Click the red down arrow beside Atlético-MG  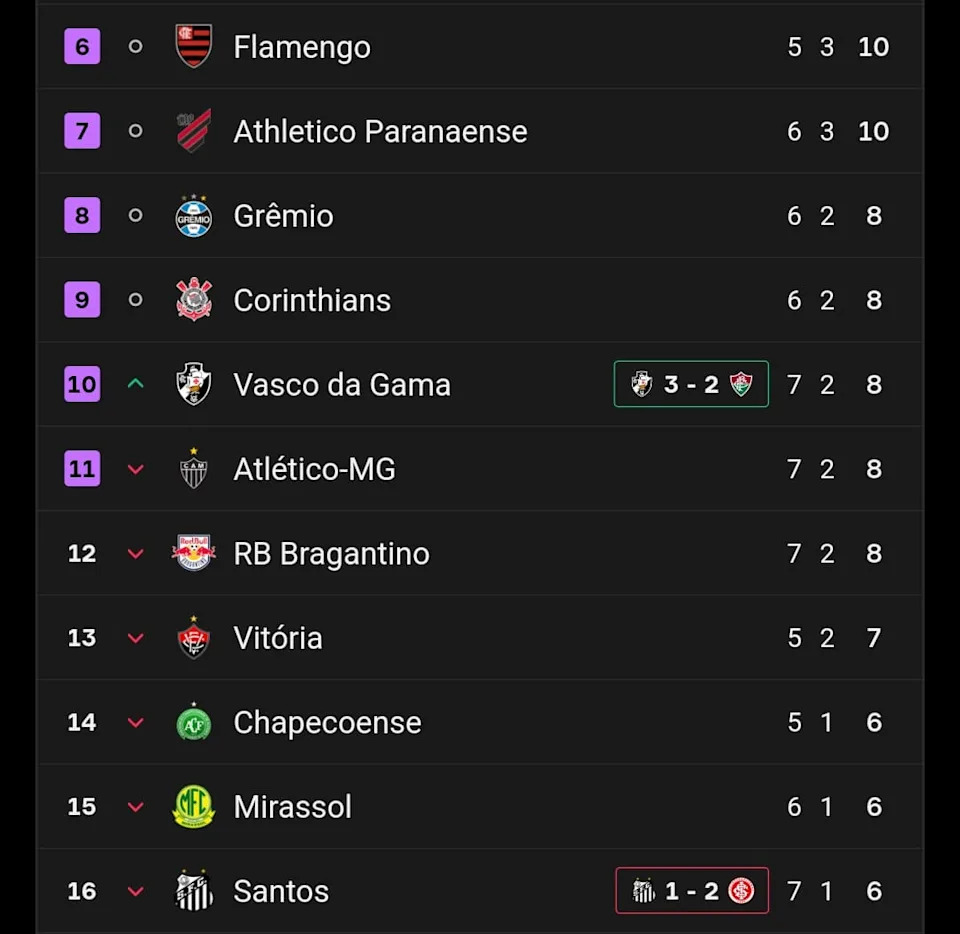point(136,469)
